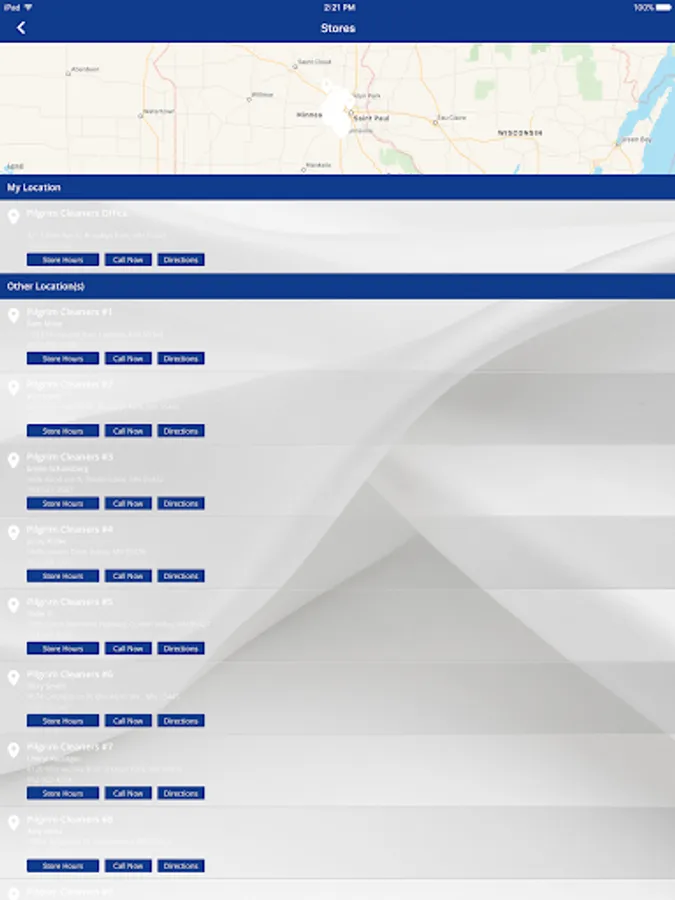This screenshot has width=675, height=900.
Task: Open Store Hours for Pilgrim Cleaners #7
Action: (x=63, y=793)
